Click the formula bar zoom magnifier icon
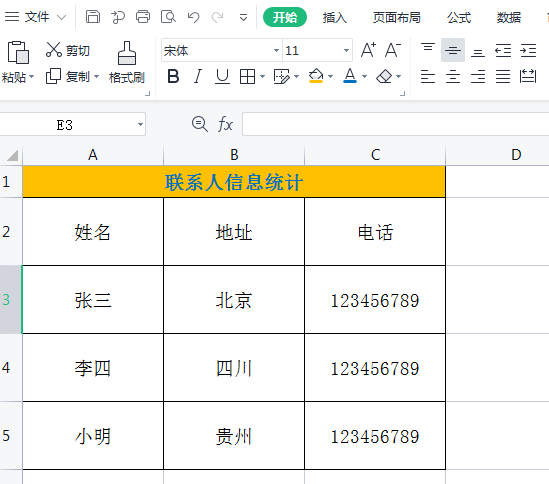This screenshot has height=484, width=549. pyautogui.click(x=200, y=124)
